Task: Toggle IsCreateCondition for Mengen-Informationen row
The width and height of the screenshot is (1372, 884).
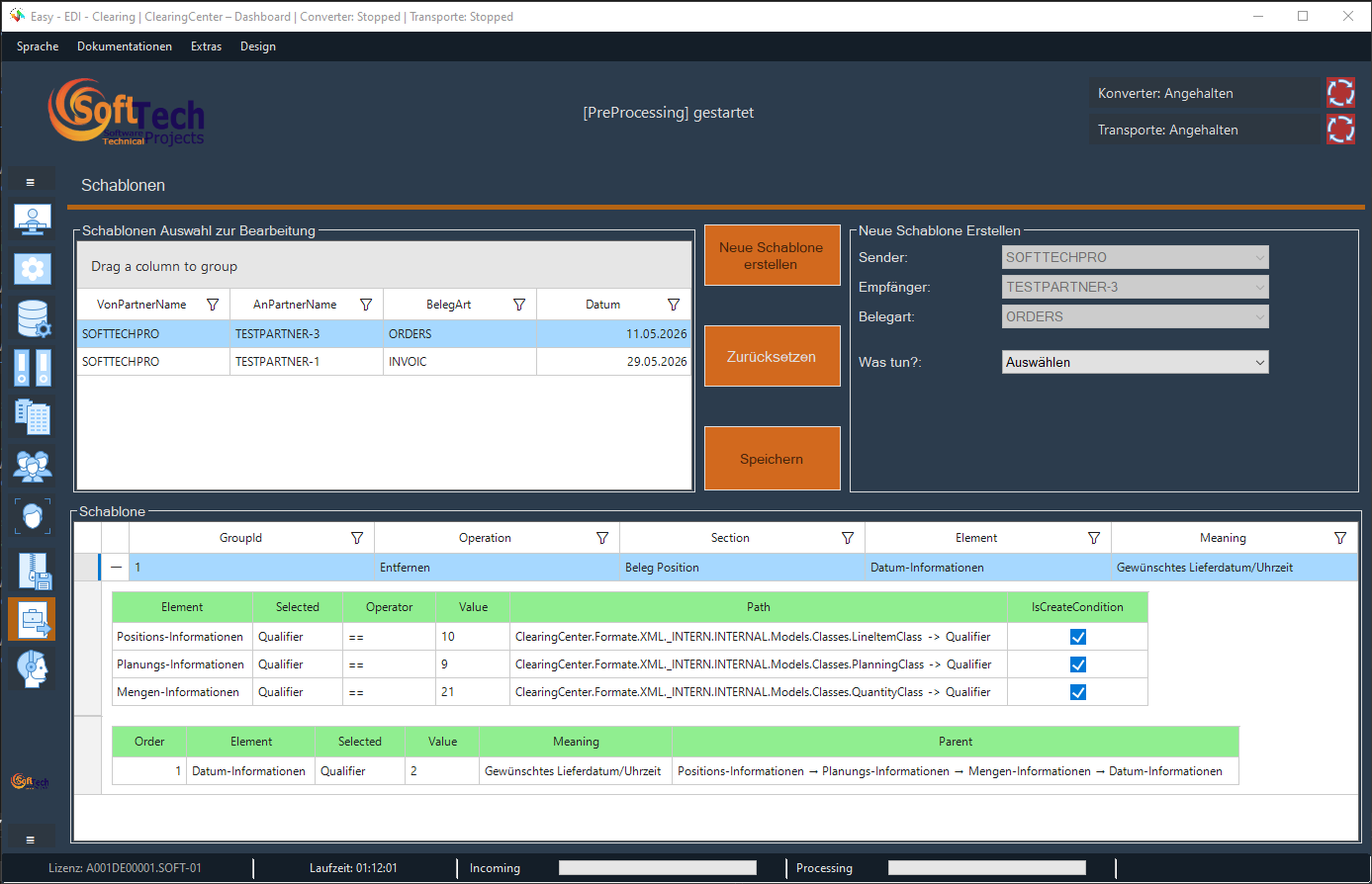Action: [1078, 692]
